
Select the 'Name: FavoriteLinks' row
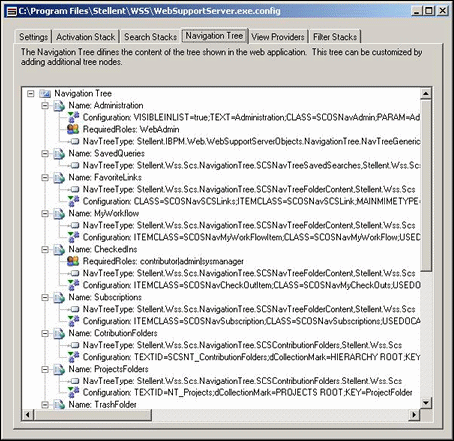[105, 178]
